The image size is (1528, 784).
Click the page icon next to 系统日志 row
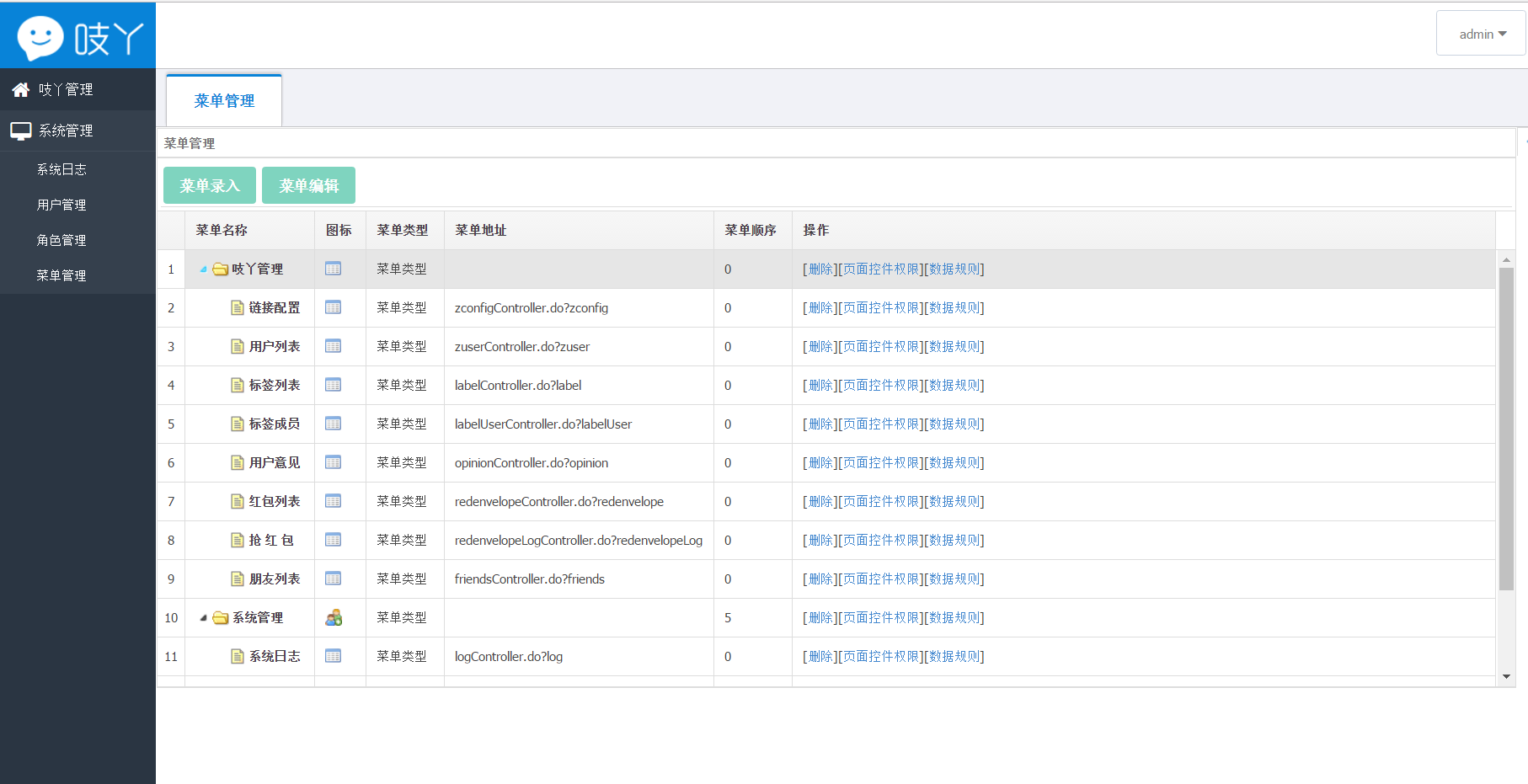coord(238,657)
